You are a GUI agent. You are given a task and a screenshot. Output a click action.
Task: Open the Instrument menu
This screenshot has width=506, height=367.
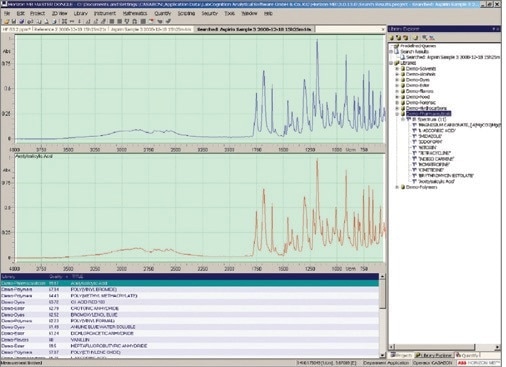coord(105,14)
